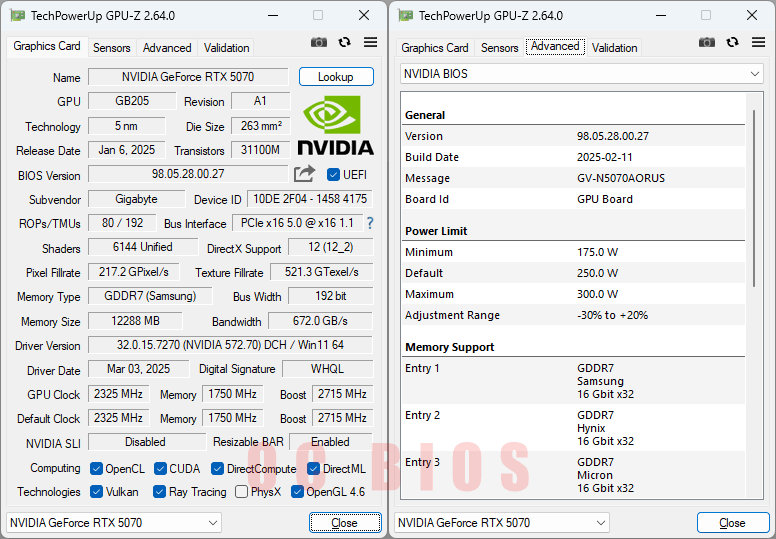Click the NVIDIA logo image
Screen dimensions: 776x539
click(x=336, y=125)
